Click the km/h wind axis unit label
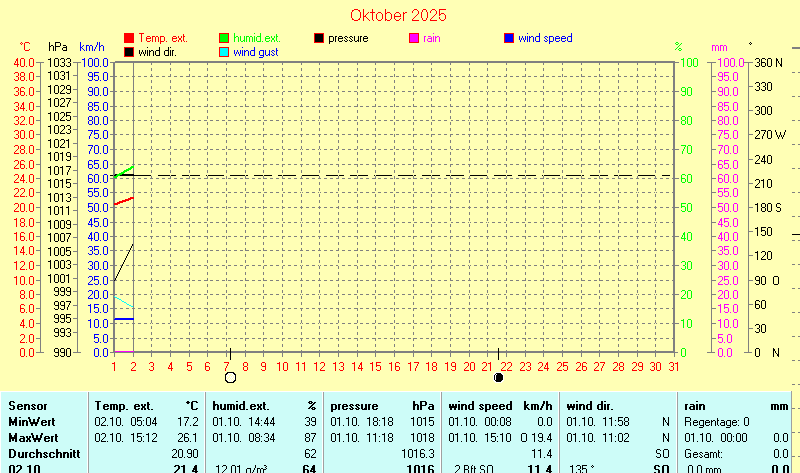800x473 pixels. point(91,47)
